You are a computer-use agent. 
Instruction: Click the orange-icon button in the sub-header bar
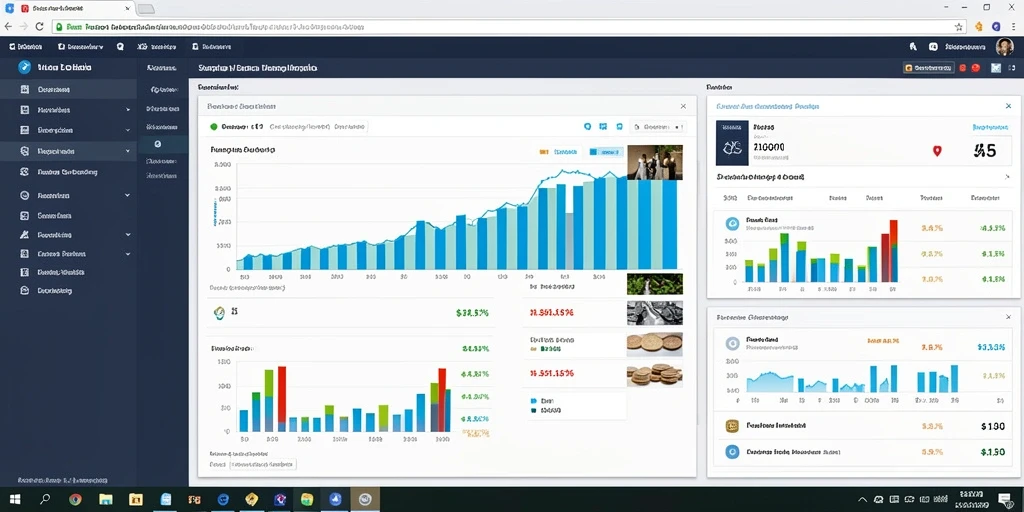pyautogui.click(x=928, y=67)
